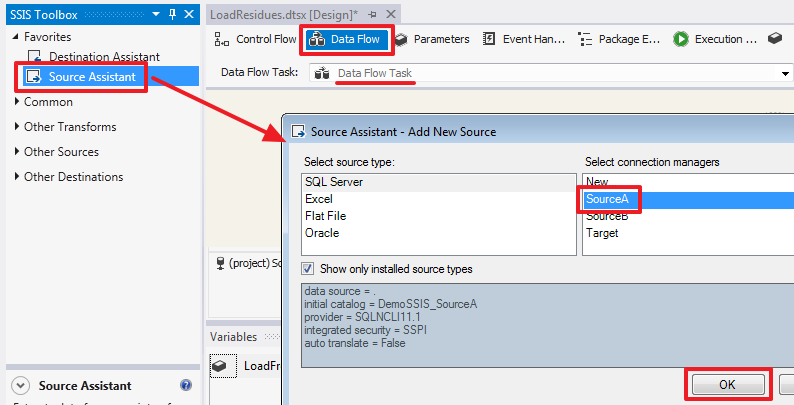The height and width of the screenshot is (405, 794).
Task: Open the Data Flow Task dropdown
Action: (785, 73)
